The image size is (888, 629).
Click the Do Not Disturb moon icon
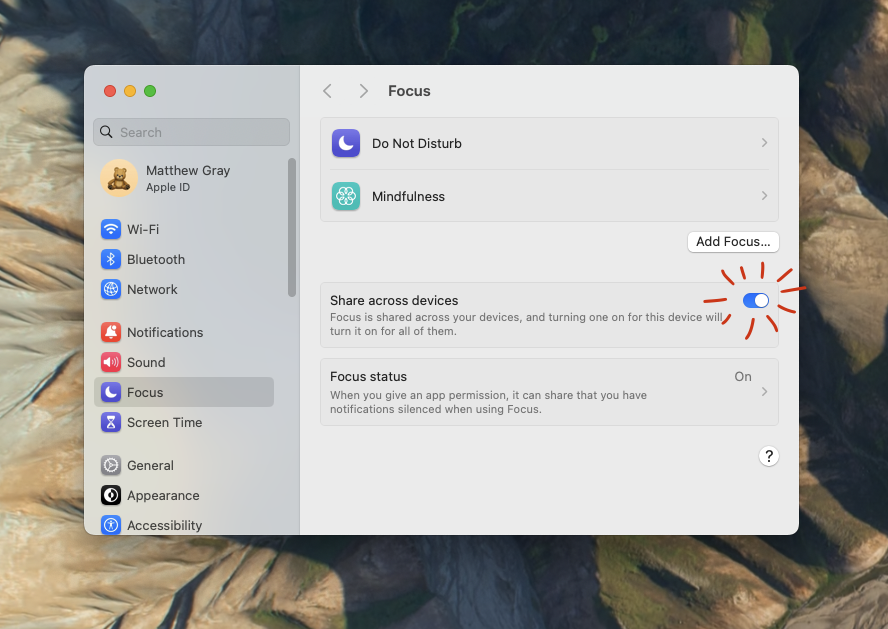pyautogui.click(x=346, y=144)
